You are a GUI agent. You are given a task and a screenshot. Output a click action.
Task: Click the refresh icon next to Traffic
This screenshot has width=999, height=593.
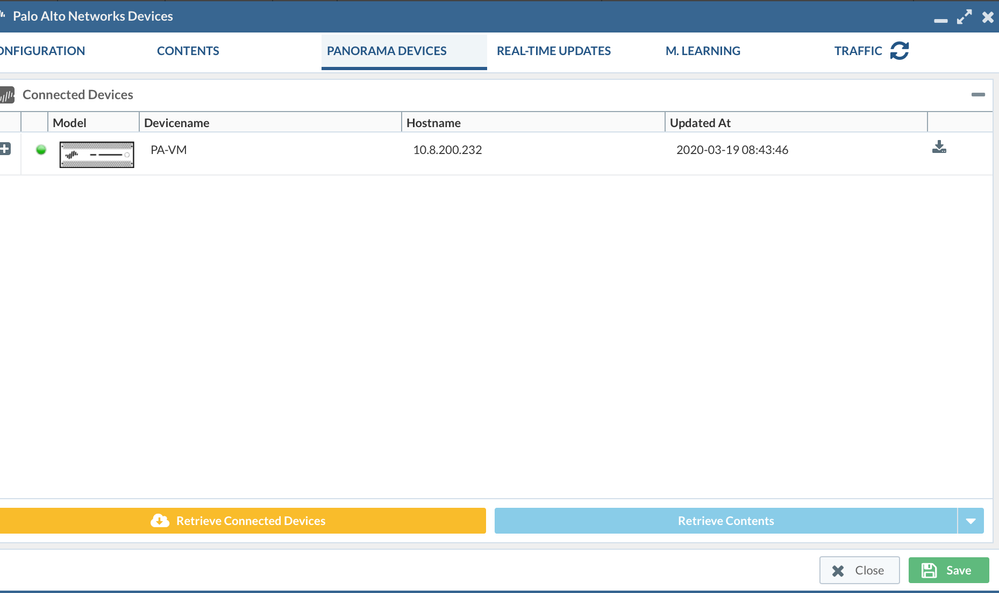click(x=899, y=51)
